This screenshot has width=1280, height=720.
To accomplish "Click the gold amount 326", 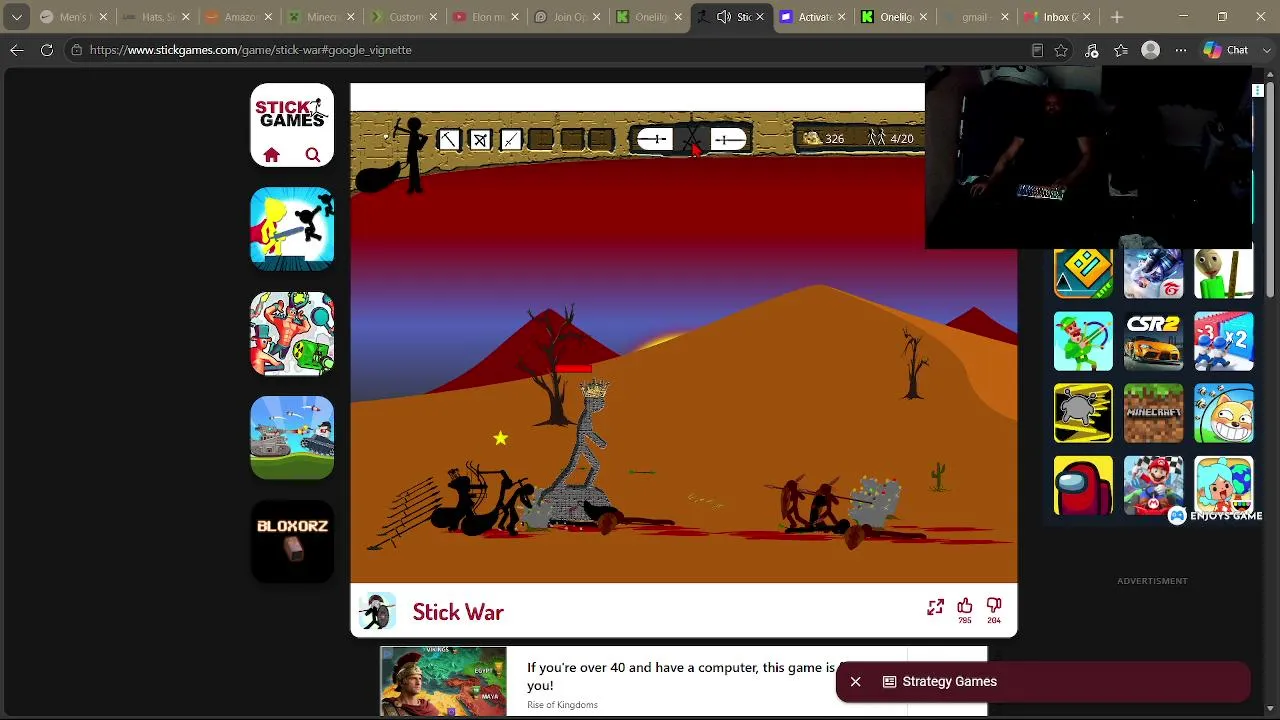I will coord(825,139).
